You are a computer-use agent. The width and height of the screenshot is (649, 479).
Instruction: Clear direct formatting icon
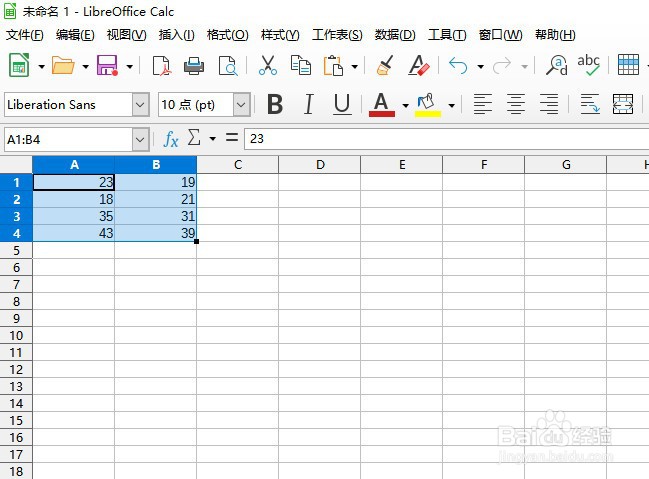(419, 65)
